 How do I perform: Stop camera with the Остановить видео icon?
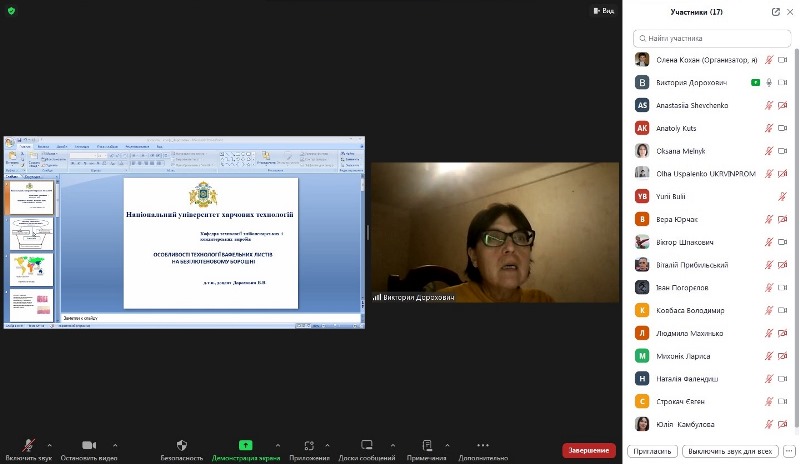[x=89, y=445]
